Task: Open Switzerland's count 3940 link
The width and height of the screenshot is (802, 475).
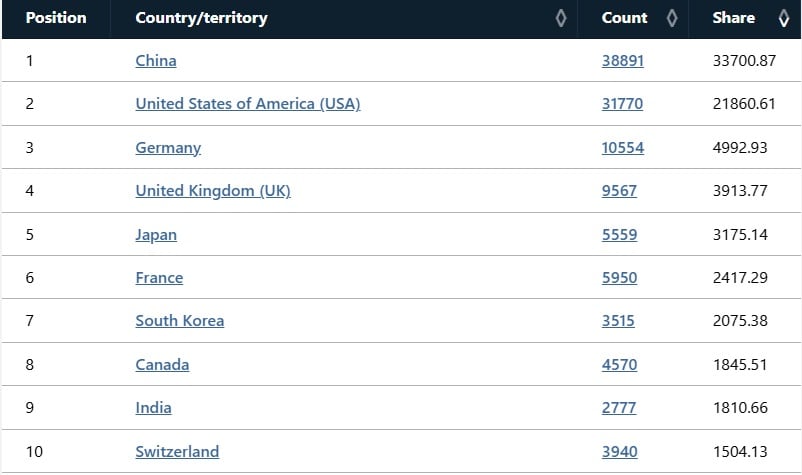Action: (x=620, y=451)
